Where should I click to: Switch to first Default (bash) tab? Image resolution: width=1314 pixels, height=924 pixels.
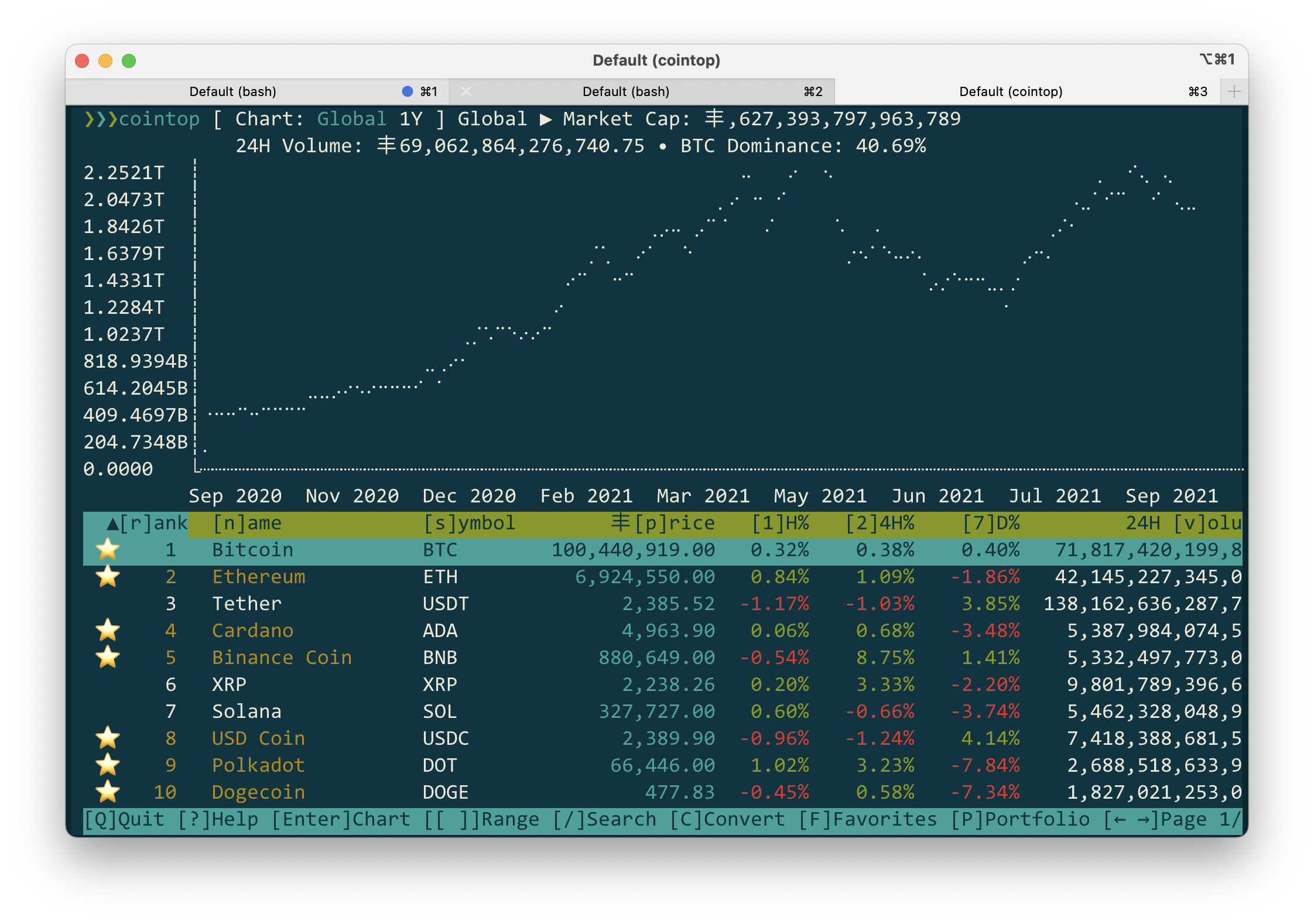(x=233, y=91)
